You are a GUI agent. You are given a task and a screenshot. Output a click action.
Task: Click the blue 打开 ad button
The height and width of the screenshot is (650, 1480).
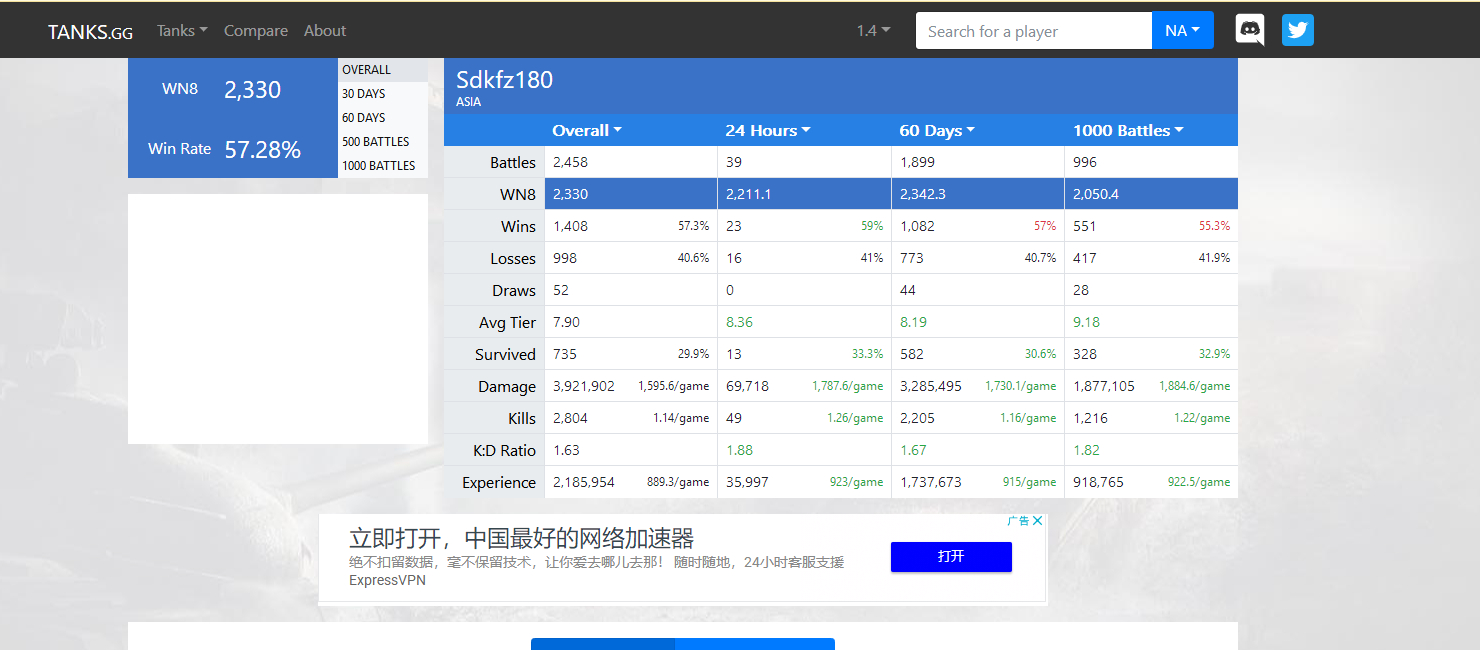coord(951,557)
